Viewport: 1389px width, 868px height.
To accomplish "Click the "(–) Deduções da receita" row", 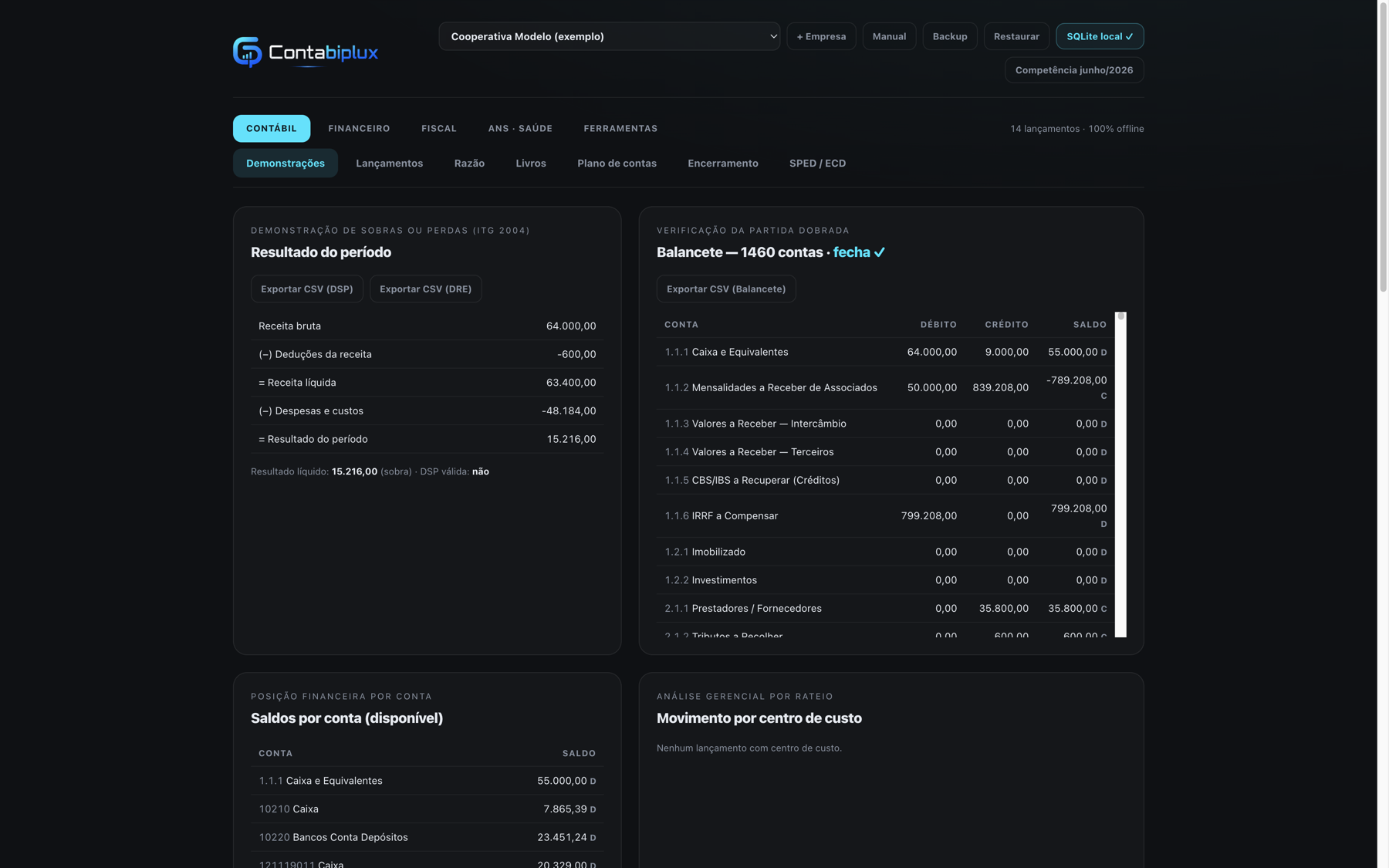I will pyautogui.click(x=427, y=354).
